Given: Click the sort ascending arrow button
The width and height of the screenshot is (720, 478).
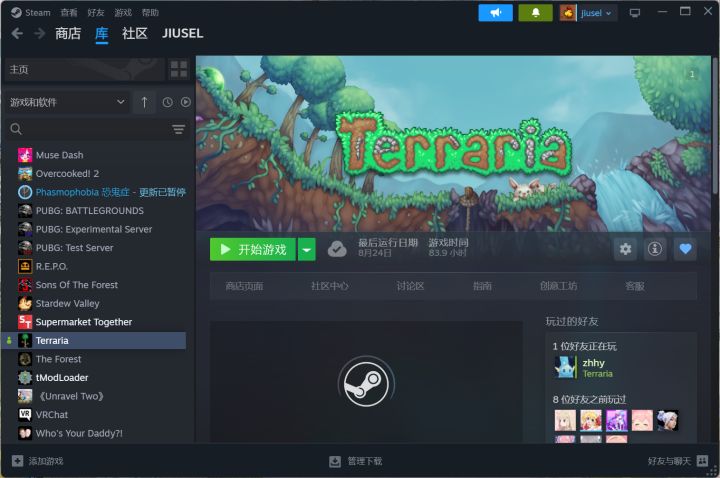Looking at the screenshot, I should tap(144, 102).
